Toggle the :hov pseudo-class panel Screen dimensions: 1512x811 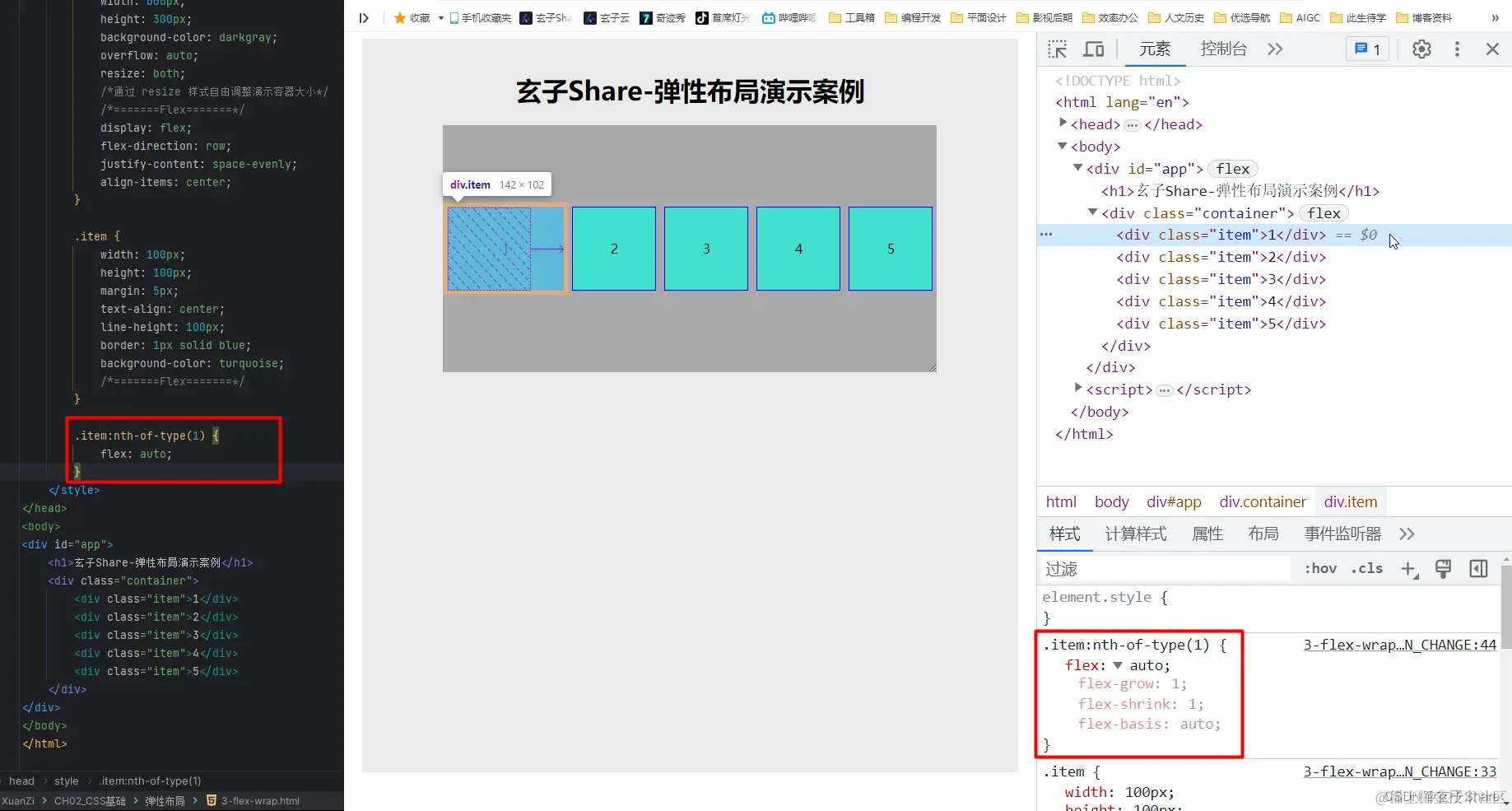tap(1319, 568)
